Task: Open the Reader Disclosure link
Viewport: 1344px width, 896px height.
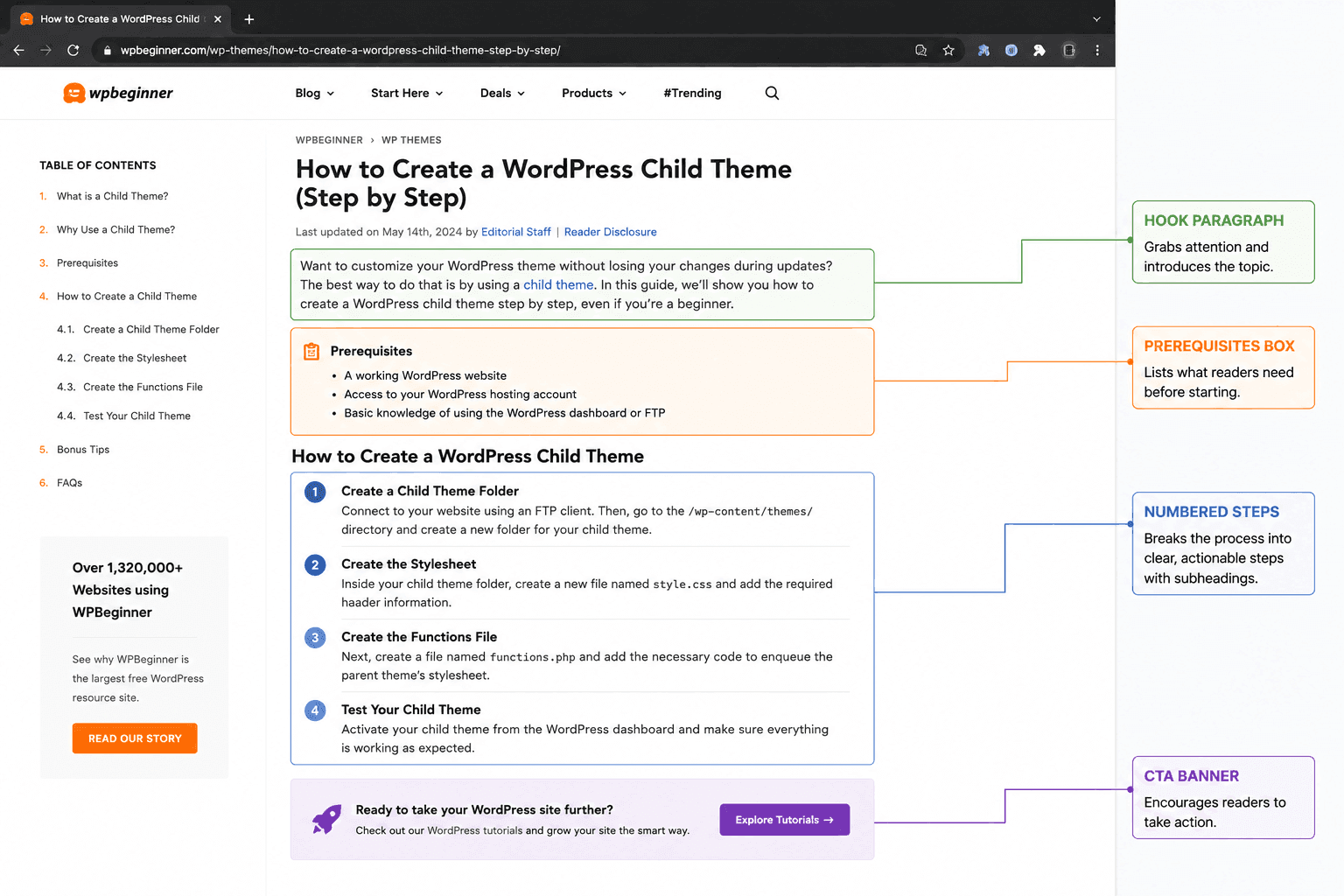Action: pos(610,232)
